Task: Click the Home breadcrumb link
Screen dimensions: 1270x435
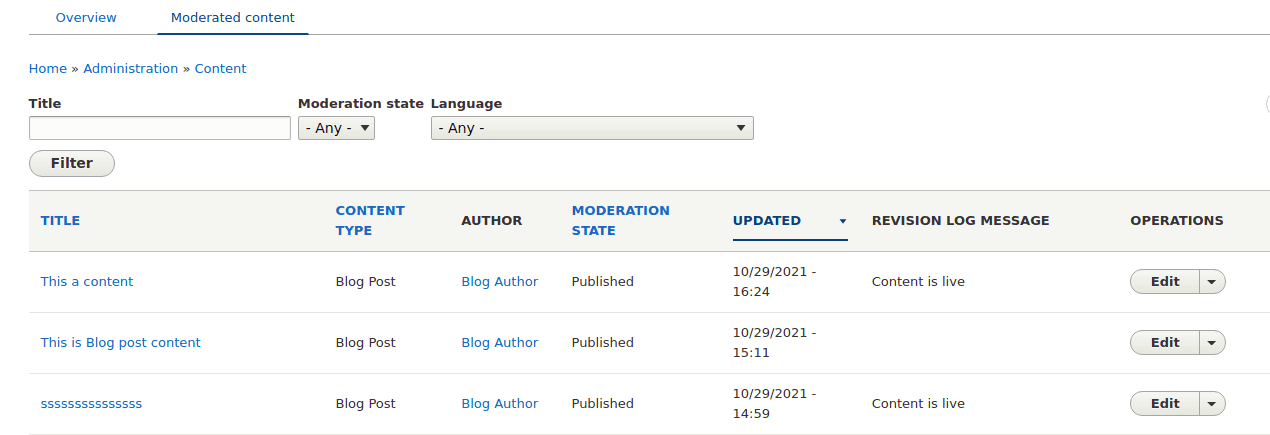Action: click(x=48, y=69)
